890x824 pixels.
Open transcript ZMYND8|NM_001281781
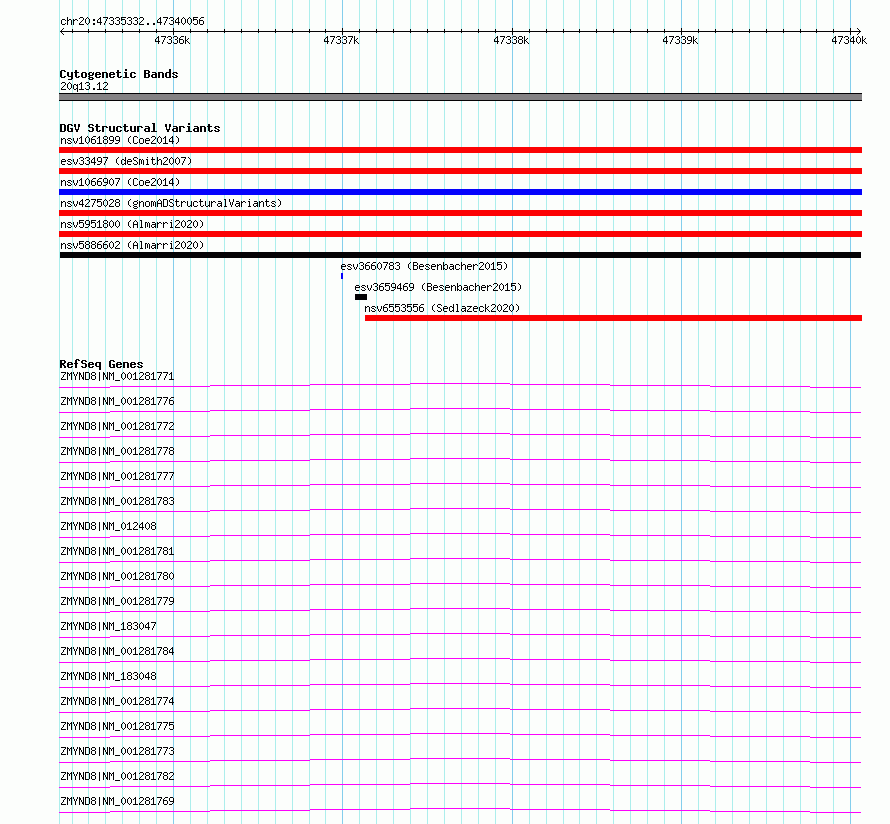coord(117,551)
